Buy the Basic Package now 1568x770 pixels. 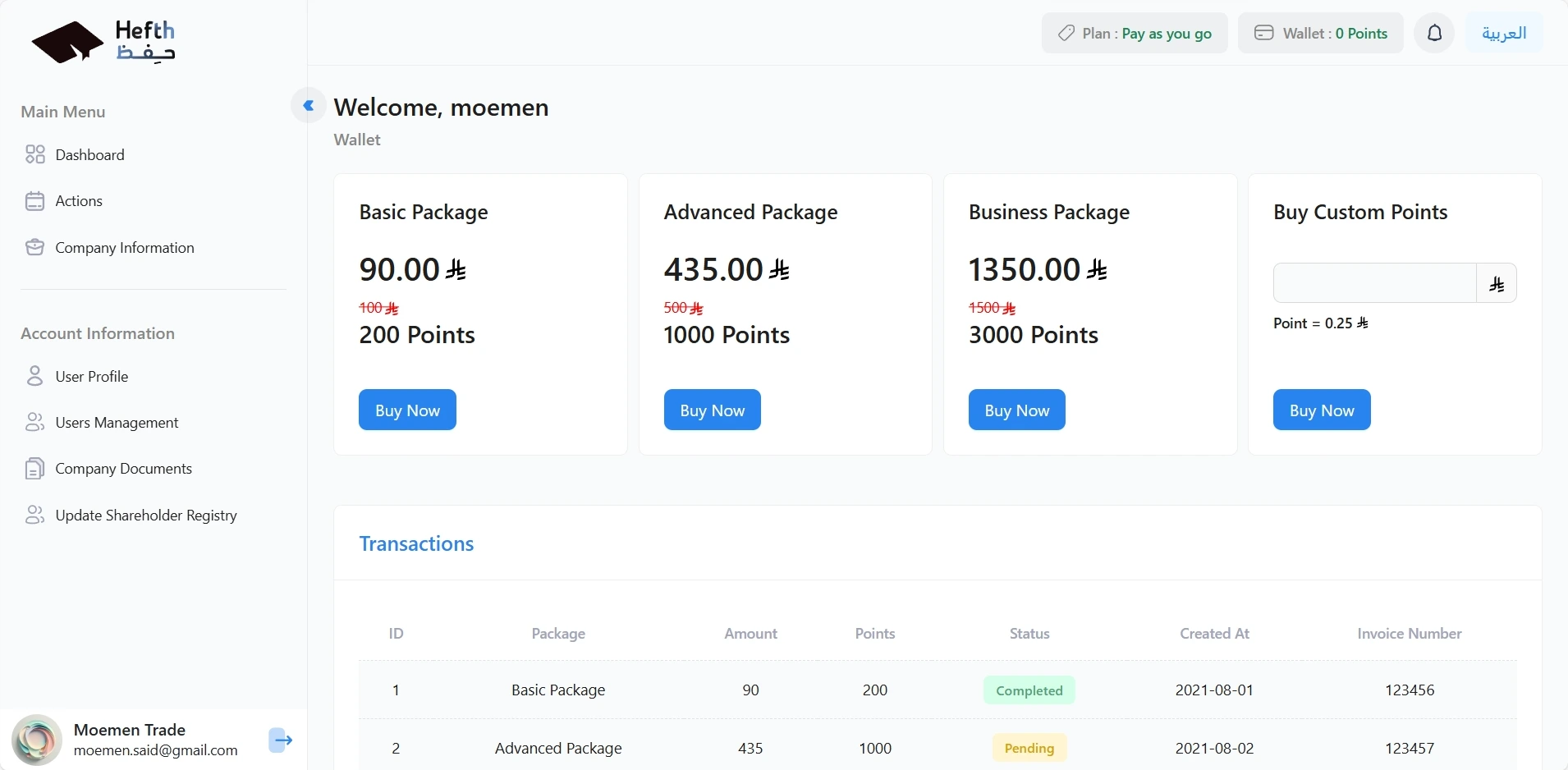coord(407,410)
